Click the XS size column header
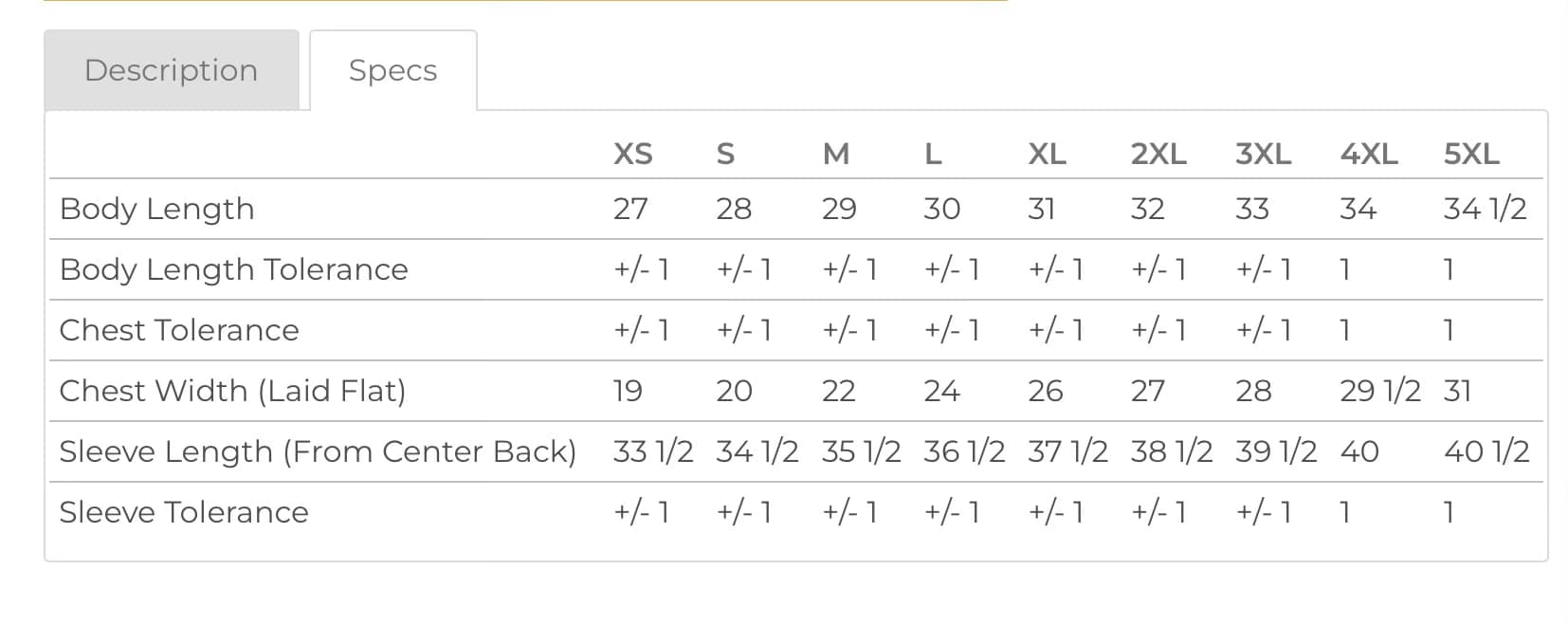The image size is (1568, 625). (632, 154)
